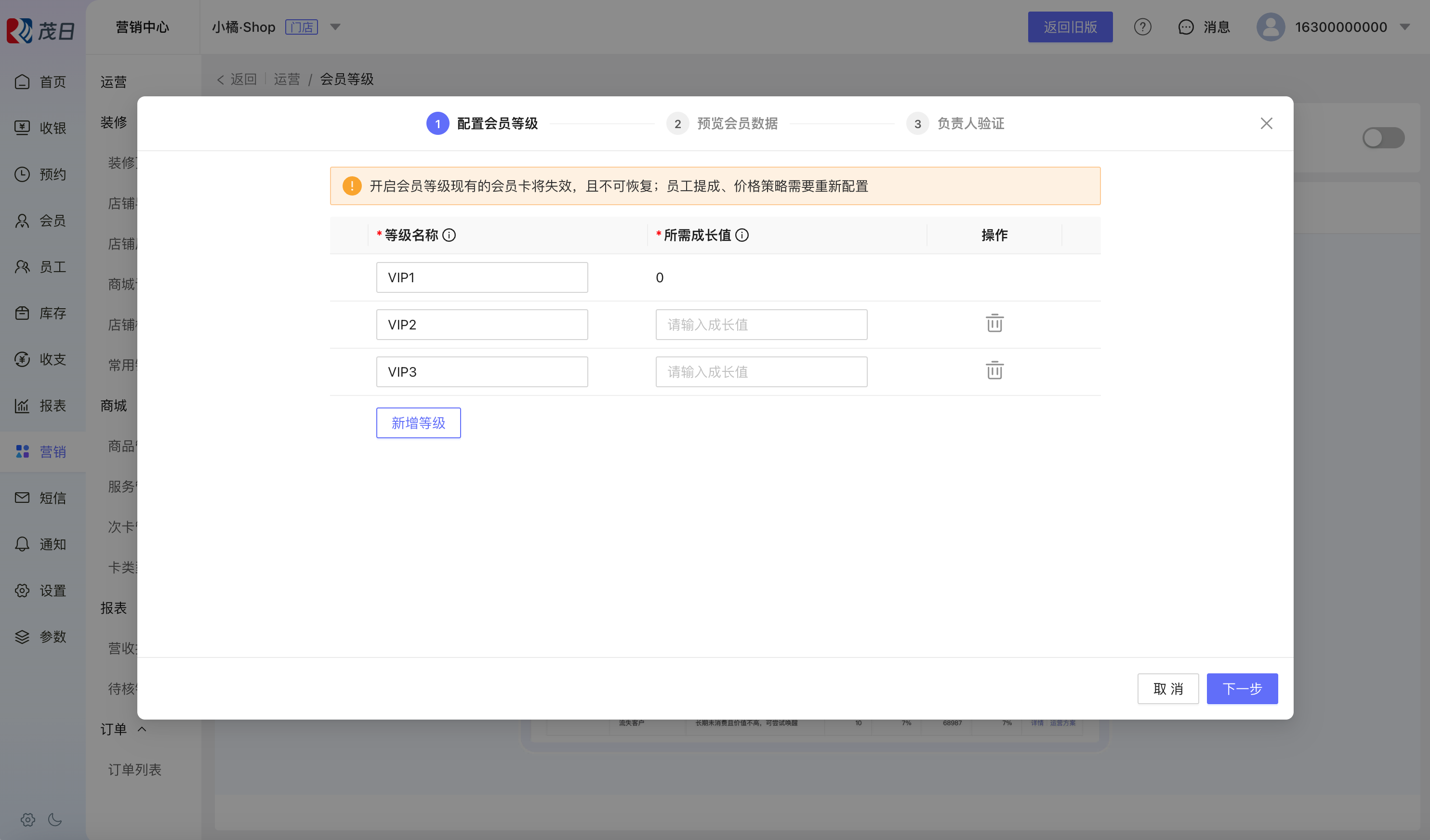
Task: Open bottom-left gear settings icon
Action: coord(27,819)
